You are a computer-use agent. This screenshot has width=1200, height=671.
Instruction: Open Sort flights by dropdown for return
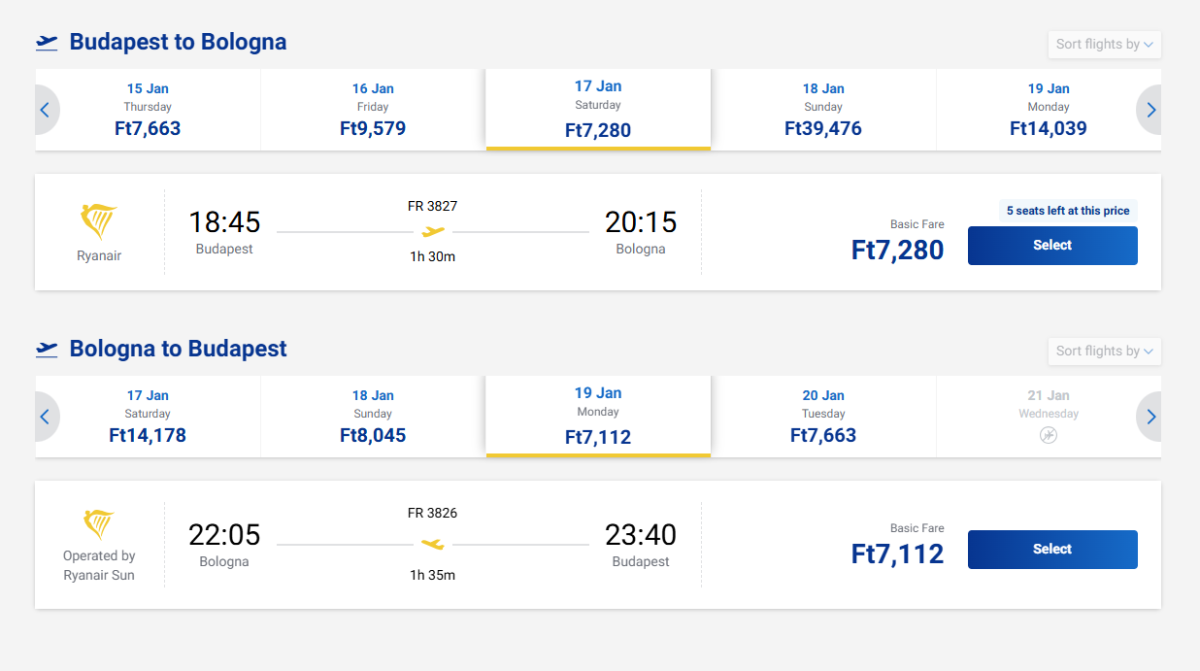click(x=1104, y=351)
